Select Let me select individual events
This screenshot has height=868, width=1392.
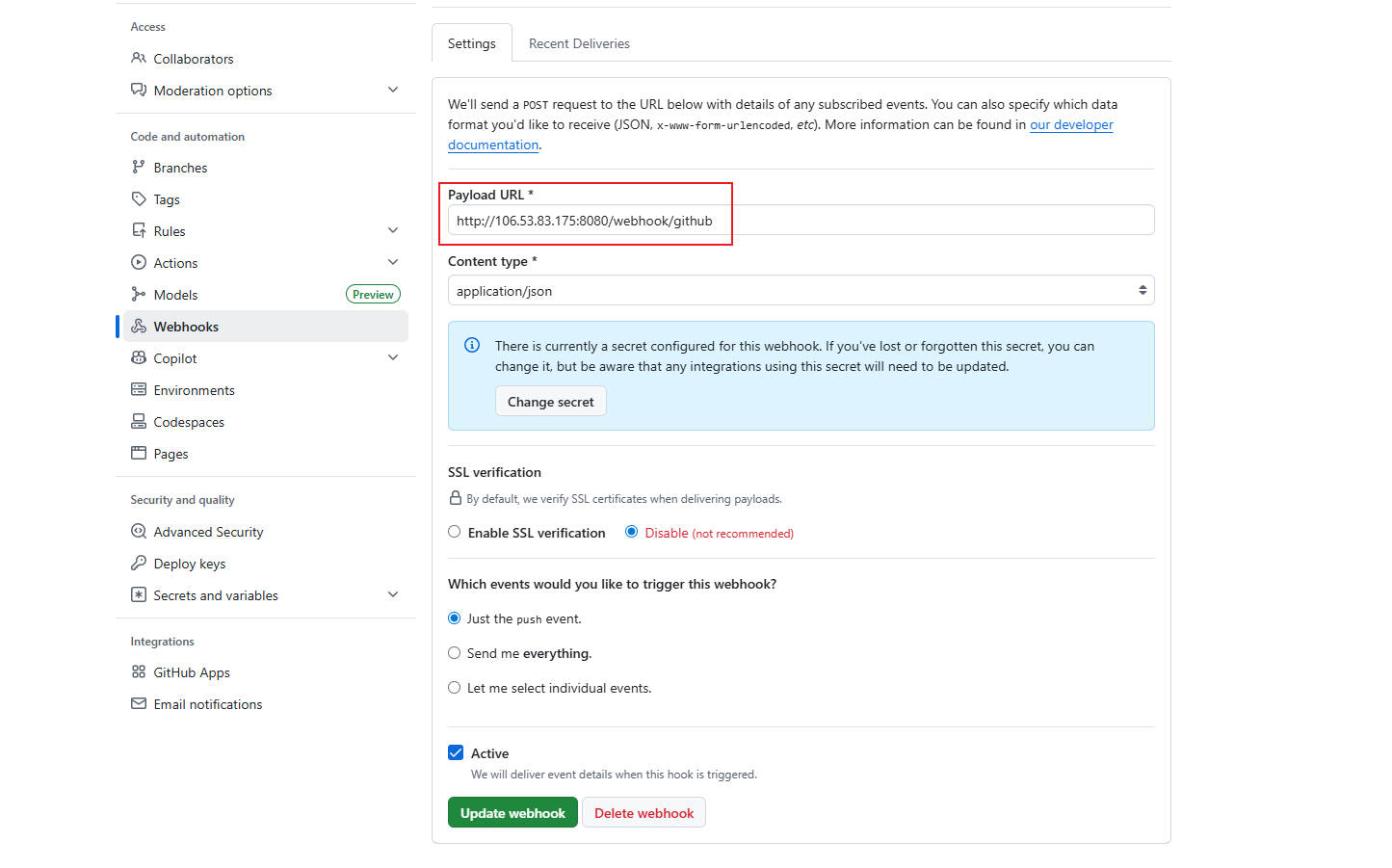click(x=455, y=688)
